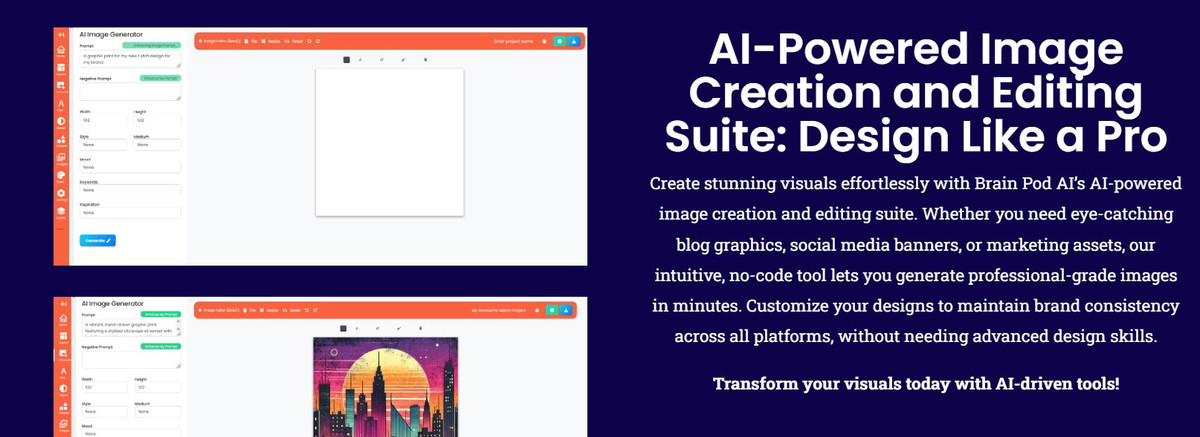Click the Transform your visuals today text
1200x437 pixels.
[x=915, y=384]
